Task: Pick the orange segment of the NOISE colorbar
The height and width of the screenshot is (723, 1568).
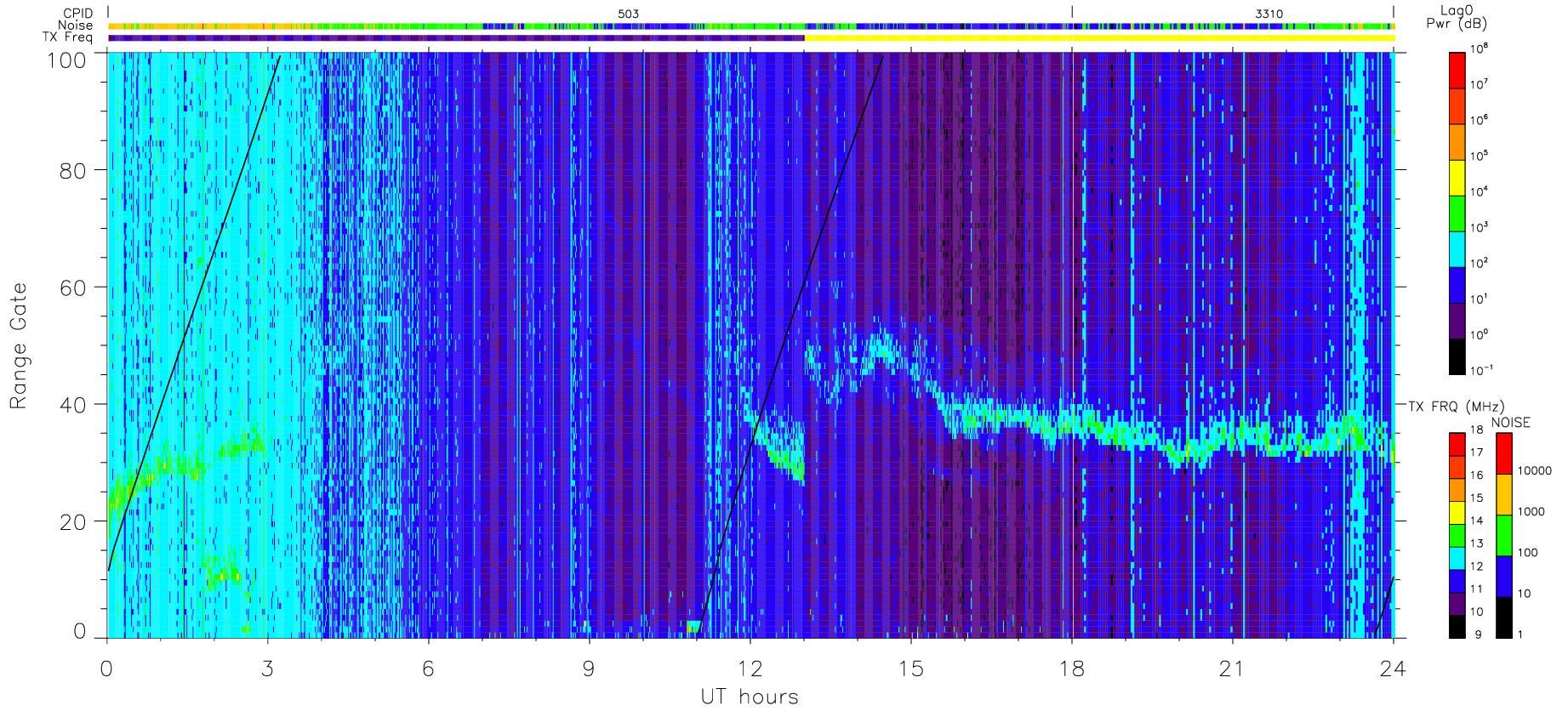Action: 1503,495
